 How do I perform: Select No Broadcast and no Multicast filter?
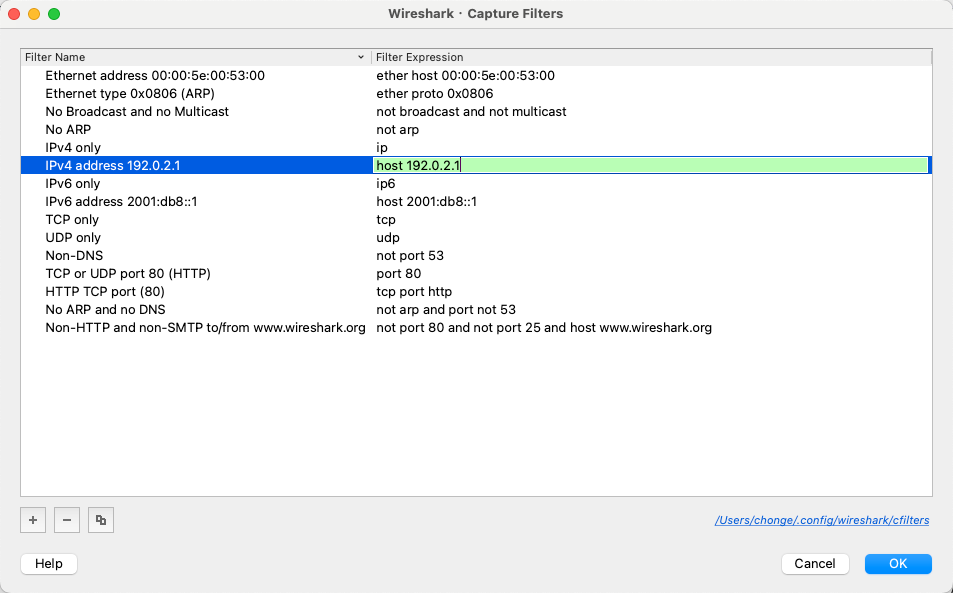point(137,112)
